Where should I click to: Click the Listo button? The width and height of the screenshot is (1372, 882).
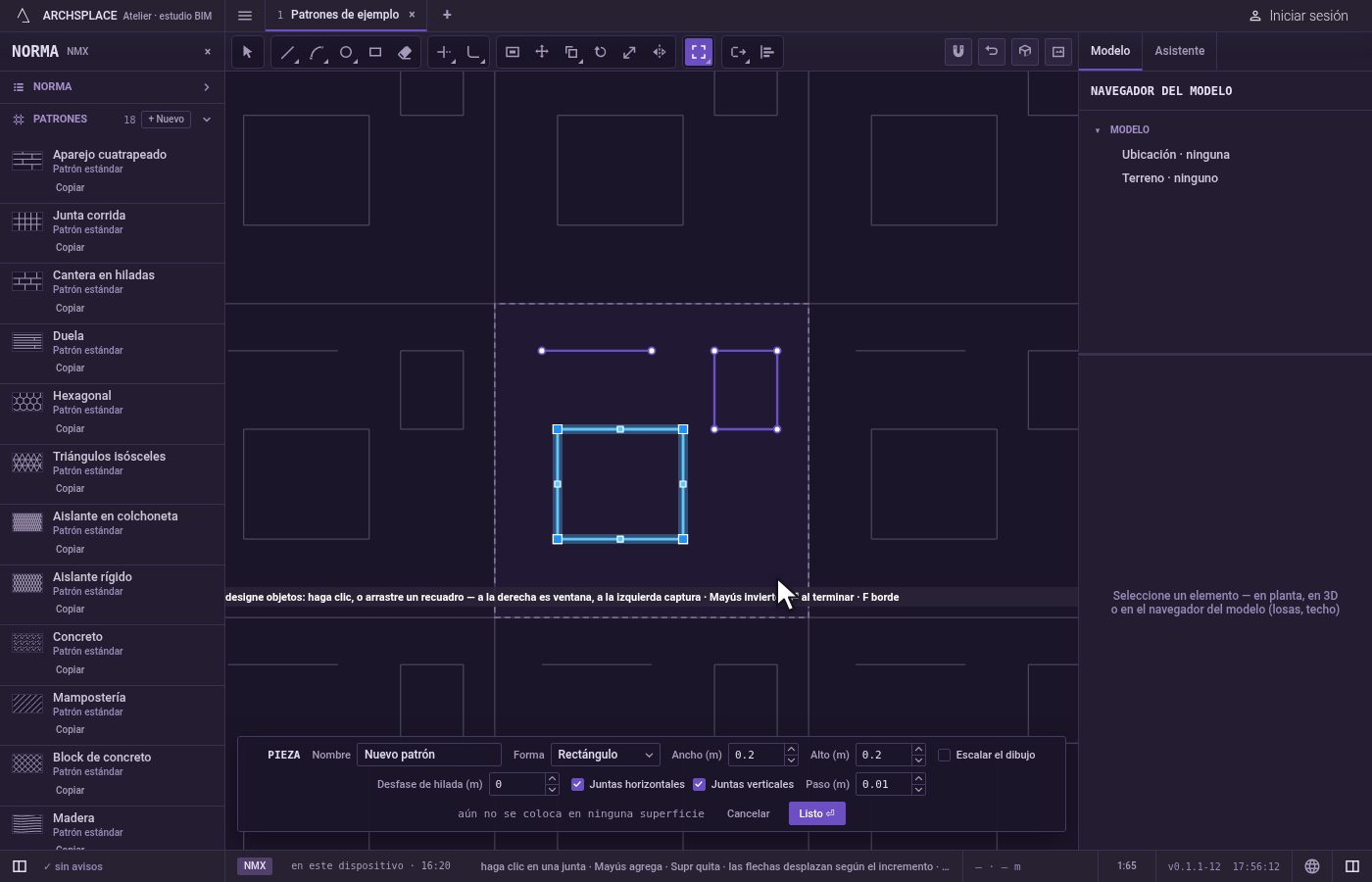coord(816,813)
